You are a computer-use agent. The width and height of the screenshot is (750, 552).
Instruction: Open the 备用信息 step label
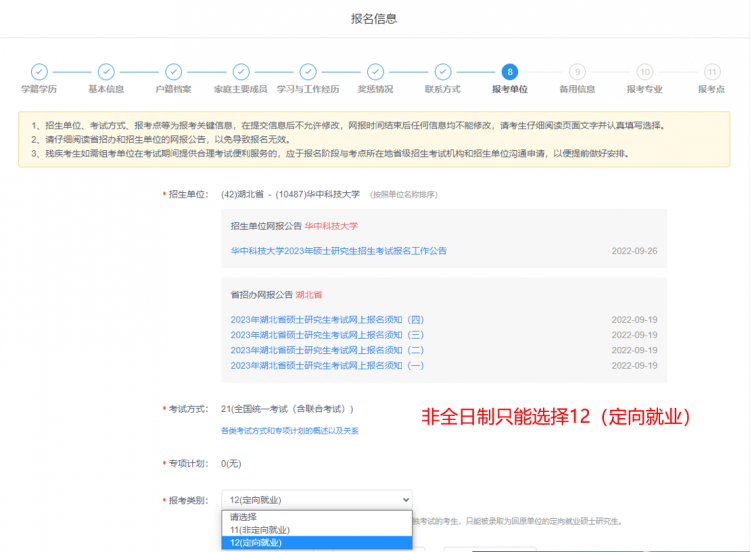(x=577, y=89)
